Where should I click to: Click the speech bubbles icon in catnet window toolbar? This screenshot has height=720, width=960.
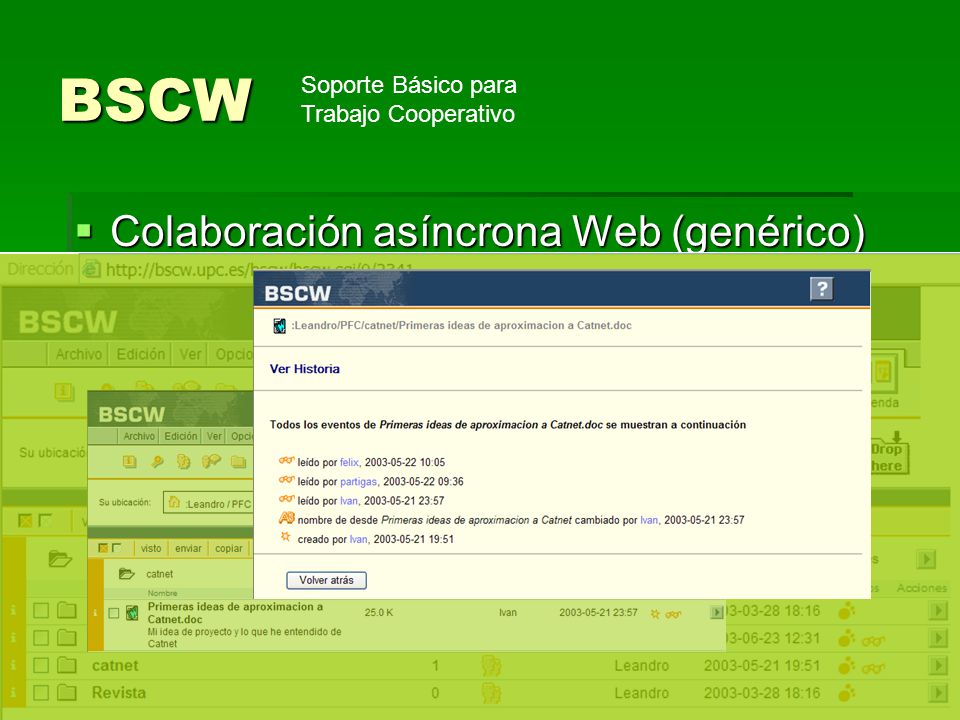211,461
